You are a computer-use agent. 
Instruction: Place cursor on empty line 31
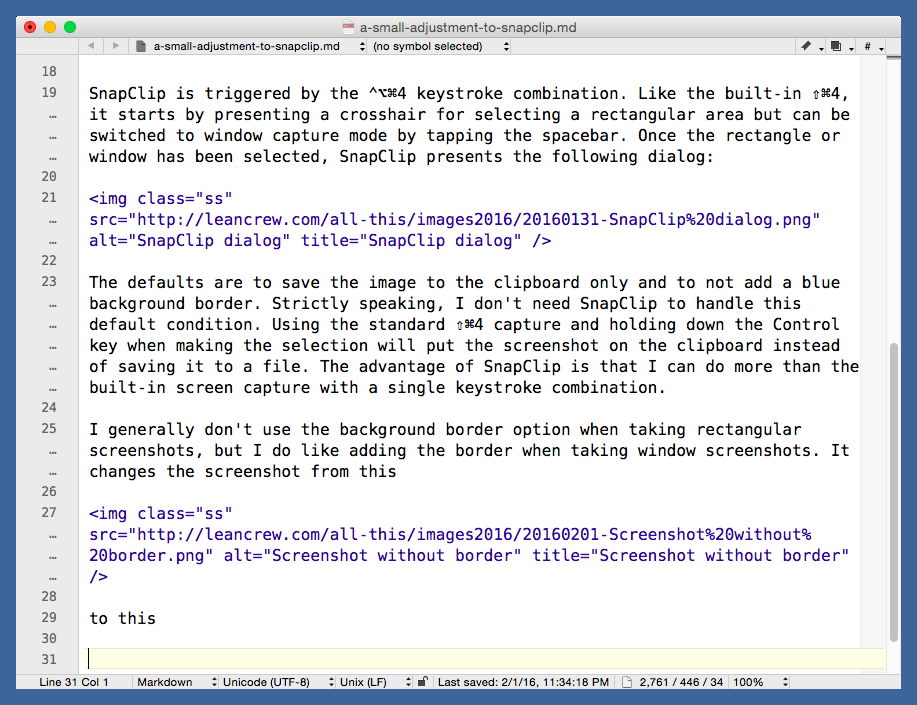click(480, 658)
